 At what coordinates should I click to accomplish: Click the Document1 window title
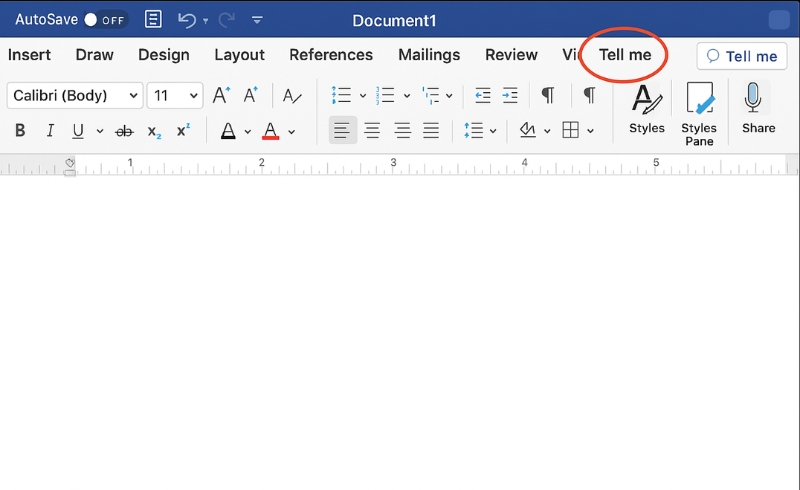click(x=394, y=20)
